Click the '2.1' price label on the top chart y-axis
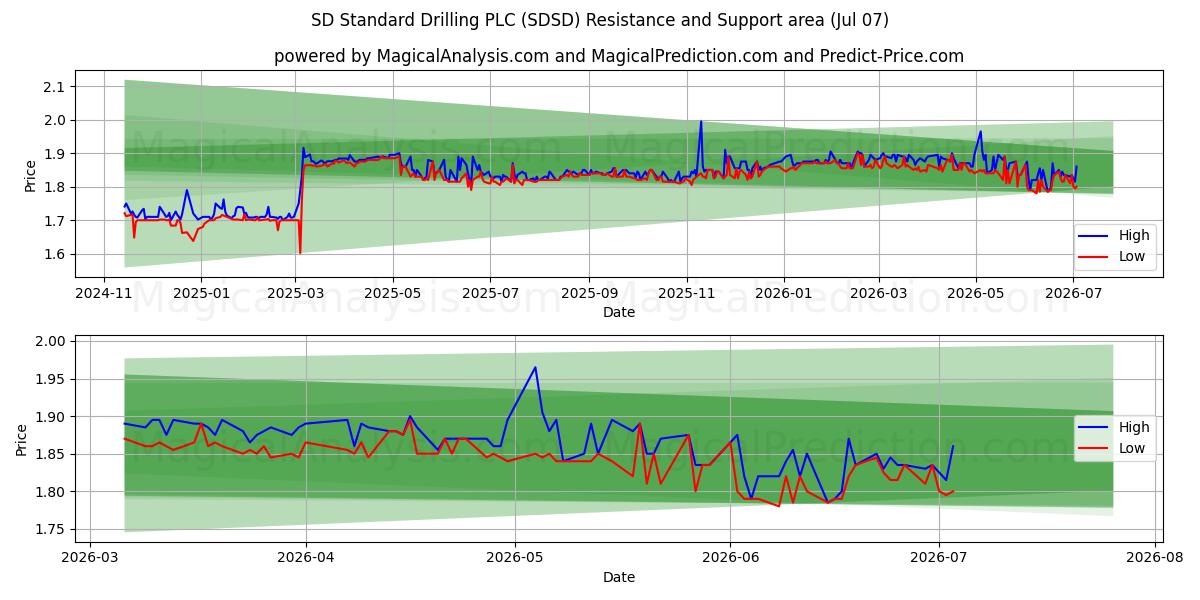The height and width of the screenshot is (600, 1200). click(x=55, y=87)
